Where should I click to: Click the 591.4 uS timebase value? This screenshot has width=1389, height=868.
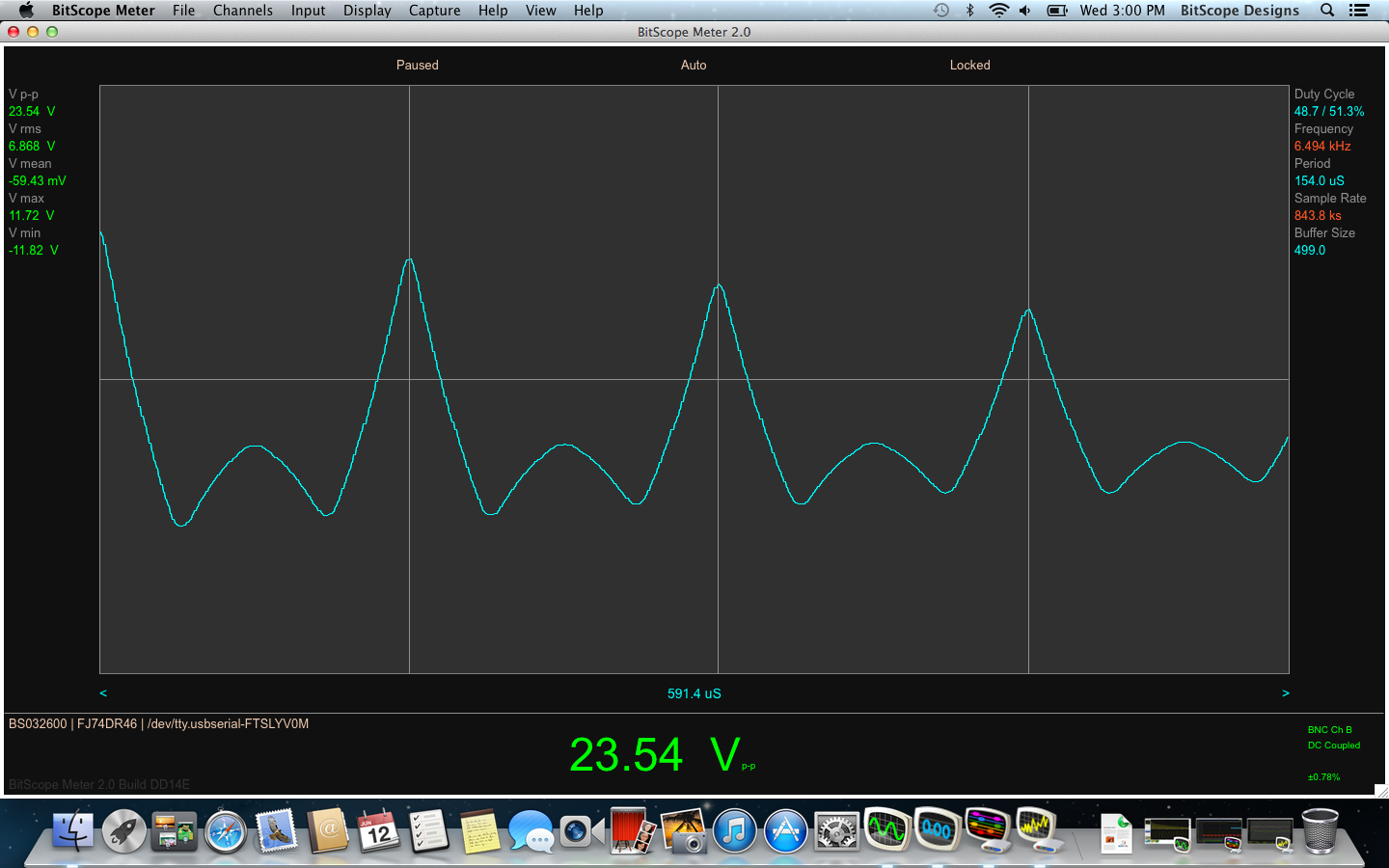tap(694, 693)
